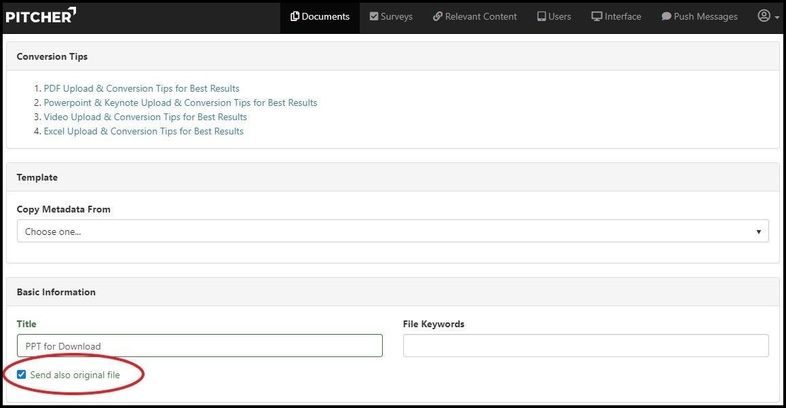Open Excel Upload & Conversion Tips link
Screen dimensions: 786x408
tap(143, 131)
